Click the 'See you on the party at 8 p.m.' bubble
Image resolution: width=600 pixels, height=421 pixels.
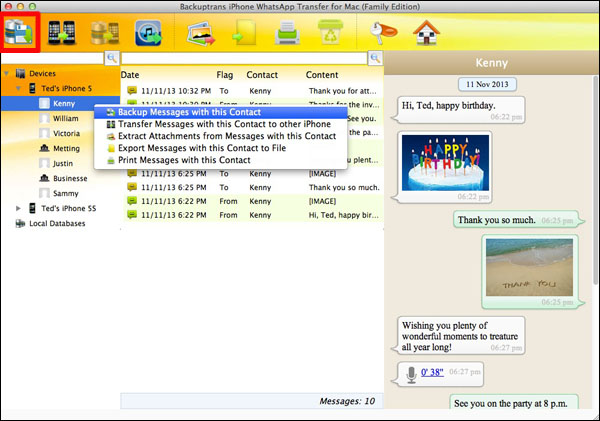pyautogui.click(x=514, y=403)
